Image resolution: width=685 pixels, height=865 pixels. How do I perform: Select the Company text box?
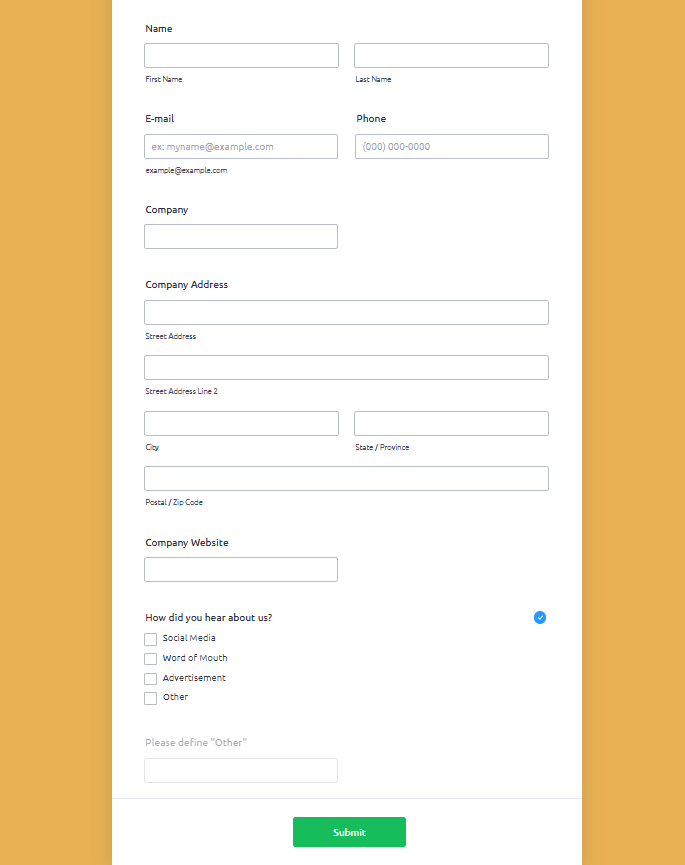241,237
